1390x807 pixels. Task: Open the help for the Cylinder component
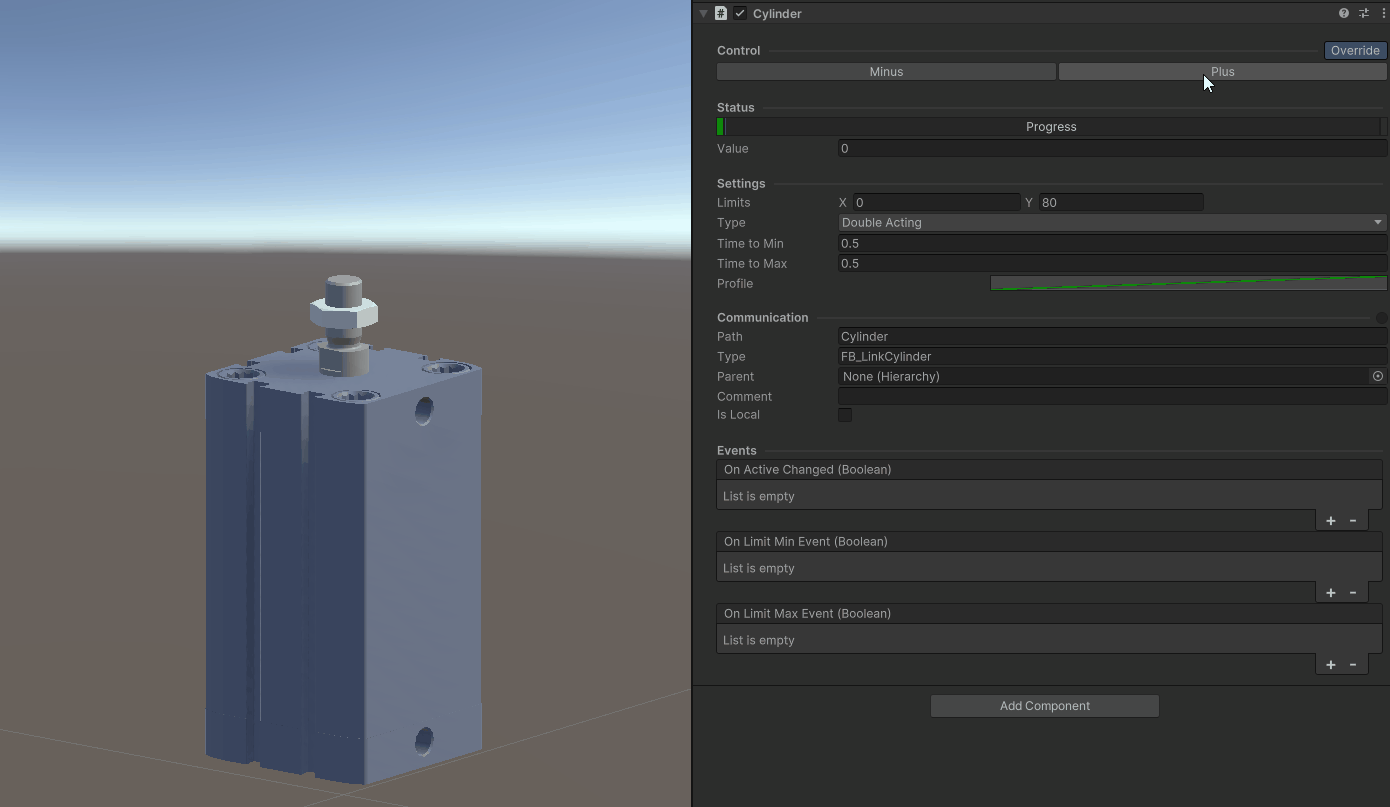[x=1343, y=13]
